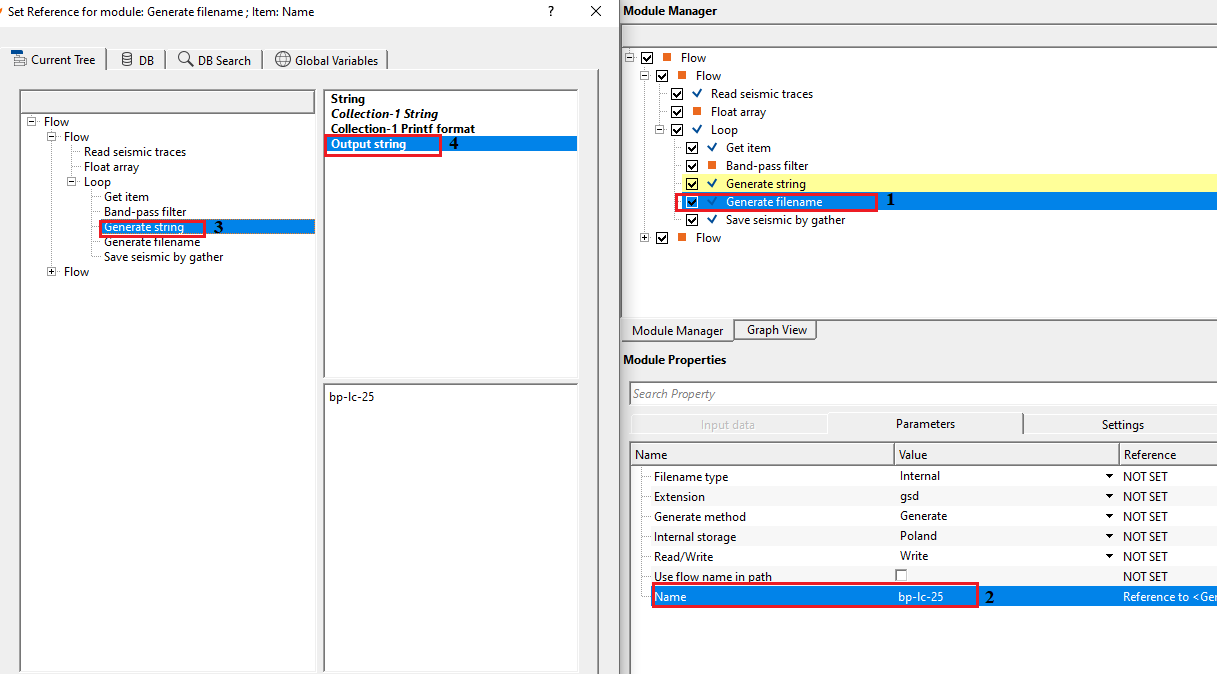Screen dimensions: 1217x674
Task: Open the Settings tab in Module Properties
Action: (x=1122, y=425)
